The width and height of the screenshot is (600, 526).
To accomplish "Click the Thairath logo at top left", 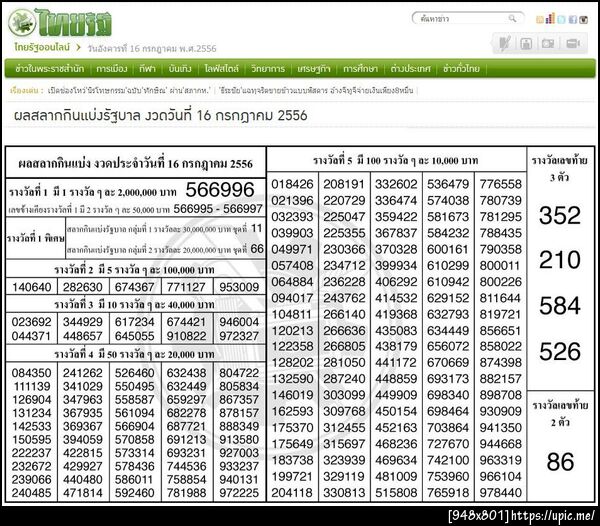I will pyautogui.click(x=60, y=22).
